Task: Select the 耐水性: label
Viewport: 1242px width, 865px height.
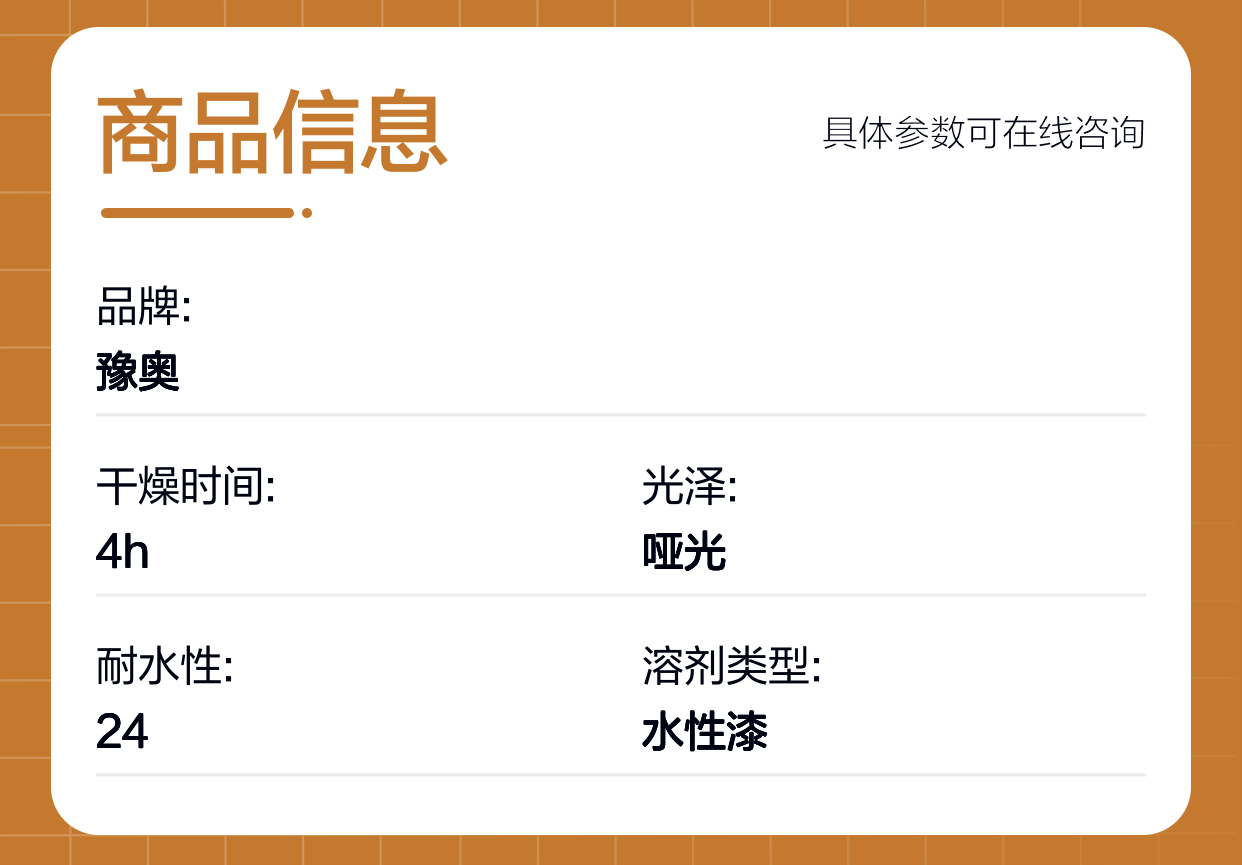Action: [x=165, y=667]
